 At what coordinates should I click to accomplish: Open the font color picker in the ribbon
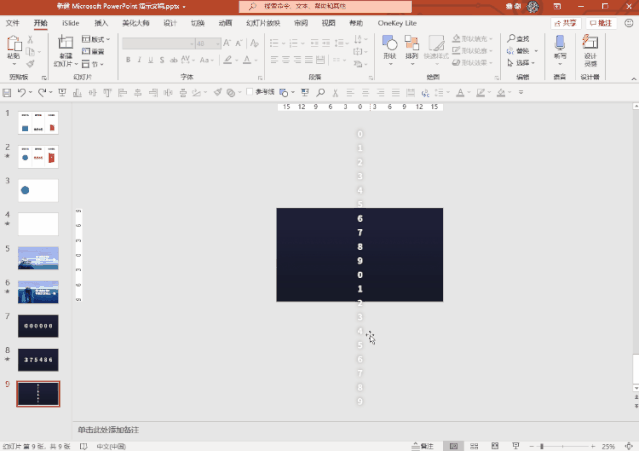(249, 60)
